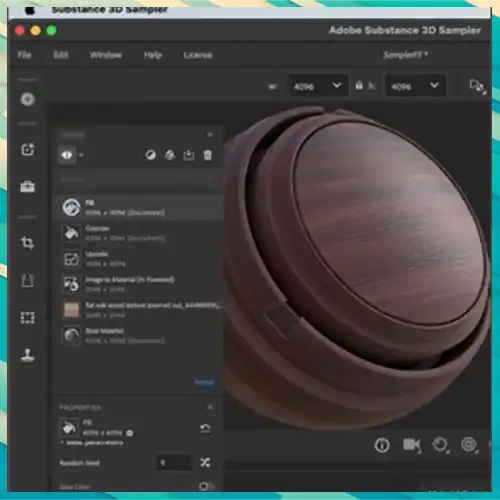Click the circular display settings icon in viewport

[x=469, y=445]
